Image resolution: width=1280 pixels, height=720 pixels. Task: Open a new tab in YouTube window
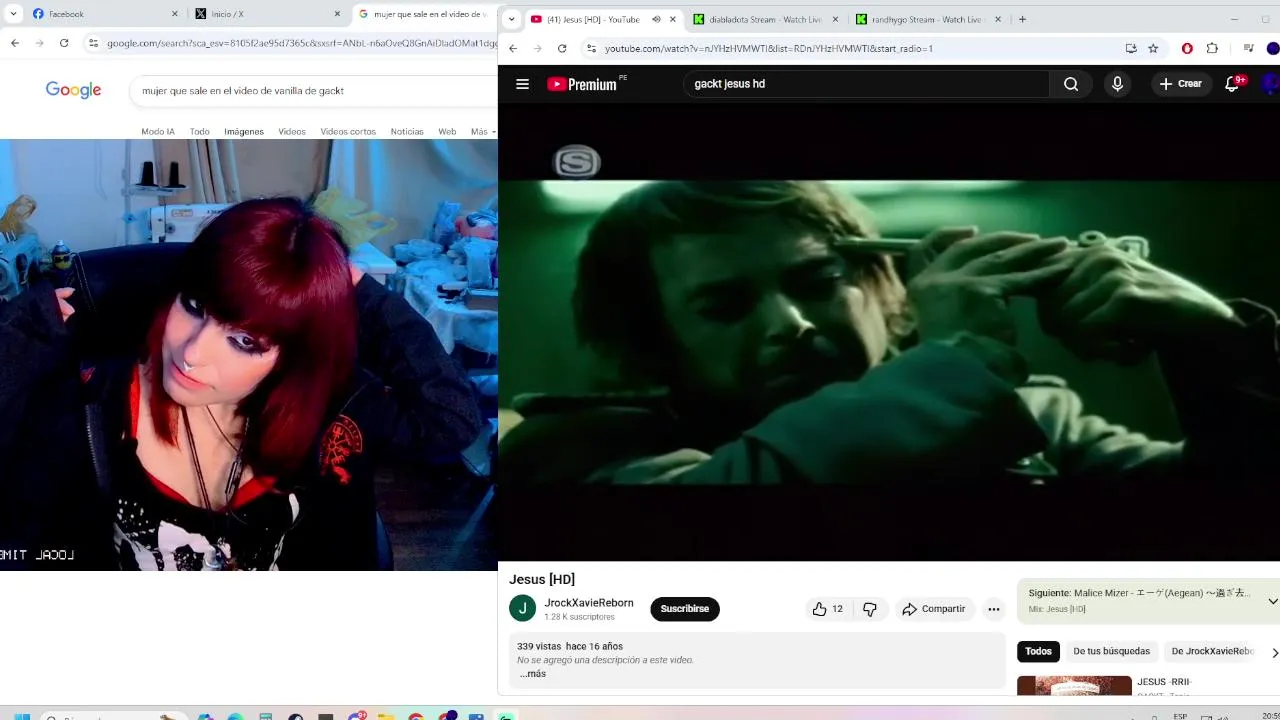(x=1022, y=19)
